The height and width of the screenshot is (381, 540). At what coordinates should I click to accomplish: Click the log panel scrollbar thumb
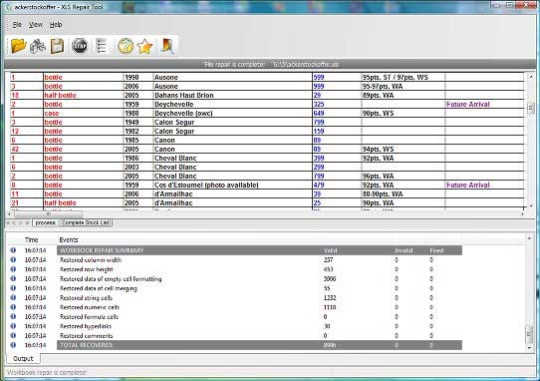[x=529, y=334]
